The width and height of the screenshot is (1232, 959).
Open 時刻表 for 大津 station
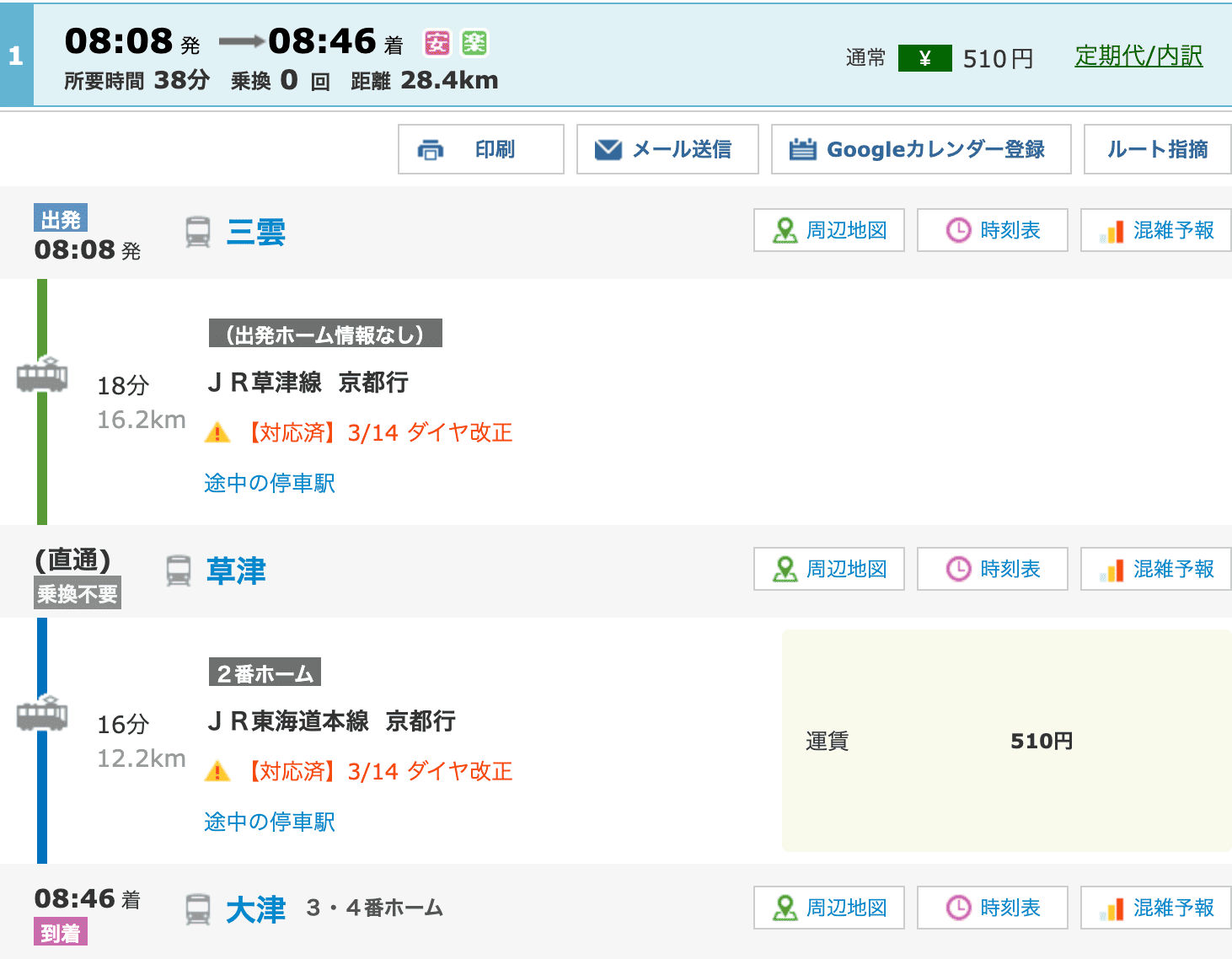(993, 908)
